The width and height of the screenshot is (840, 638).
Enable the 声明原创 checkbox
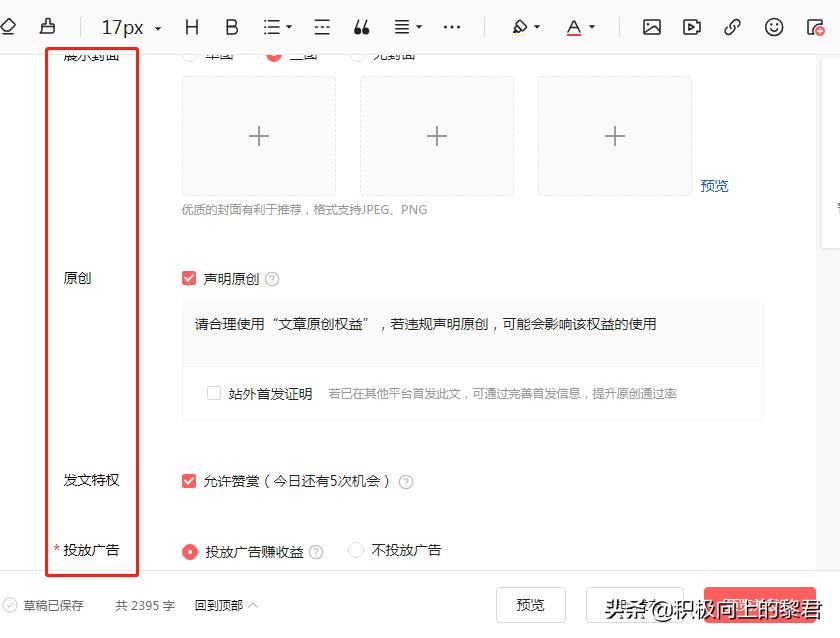(x=189, y=279)
